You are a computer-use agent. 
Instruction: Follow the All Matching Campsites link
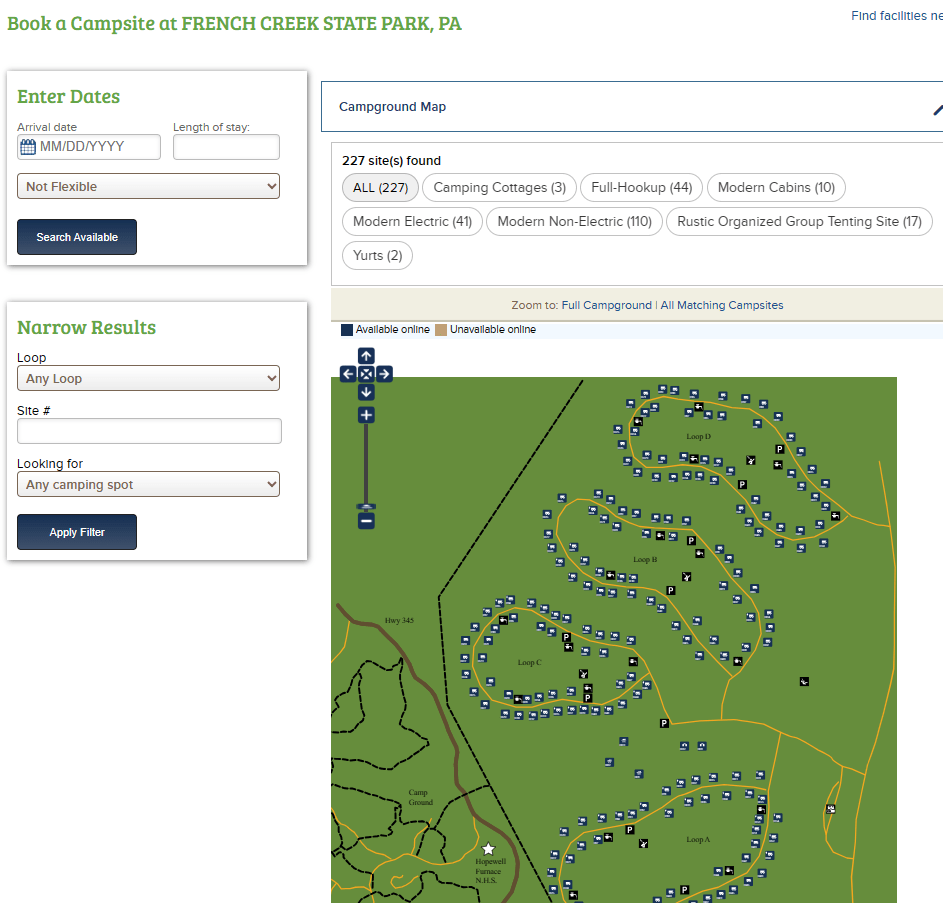pos(721,305)
